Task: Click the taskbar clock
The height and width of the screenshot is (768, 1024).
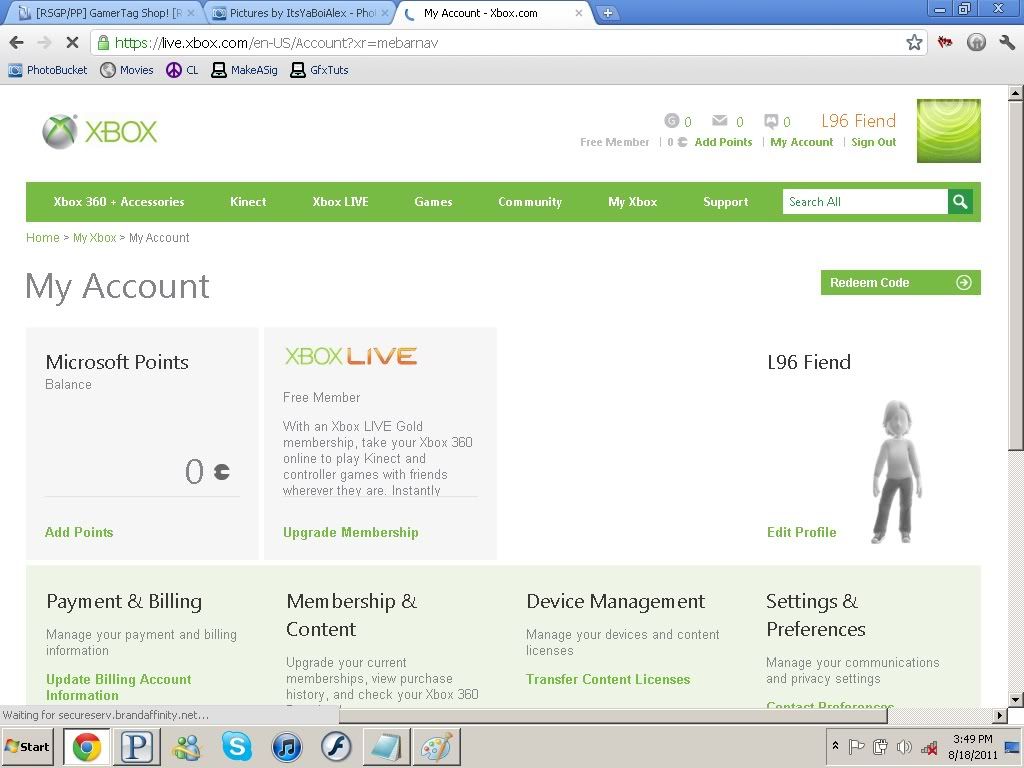Action: tap(972, 747)
